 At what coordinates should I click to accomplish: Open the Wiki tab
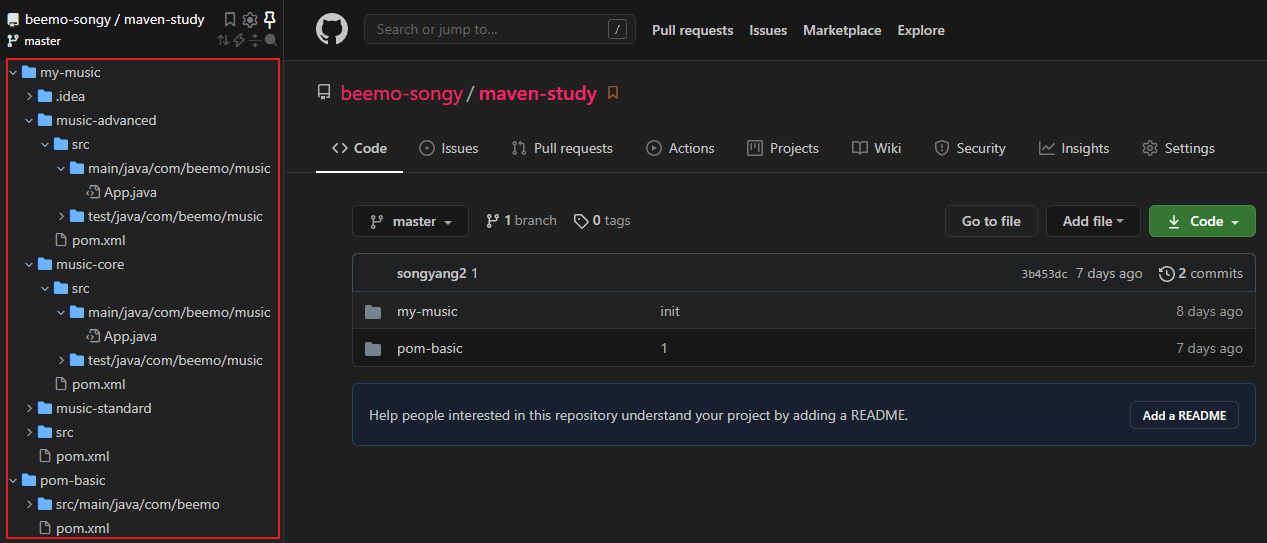(876, 148)
